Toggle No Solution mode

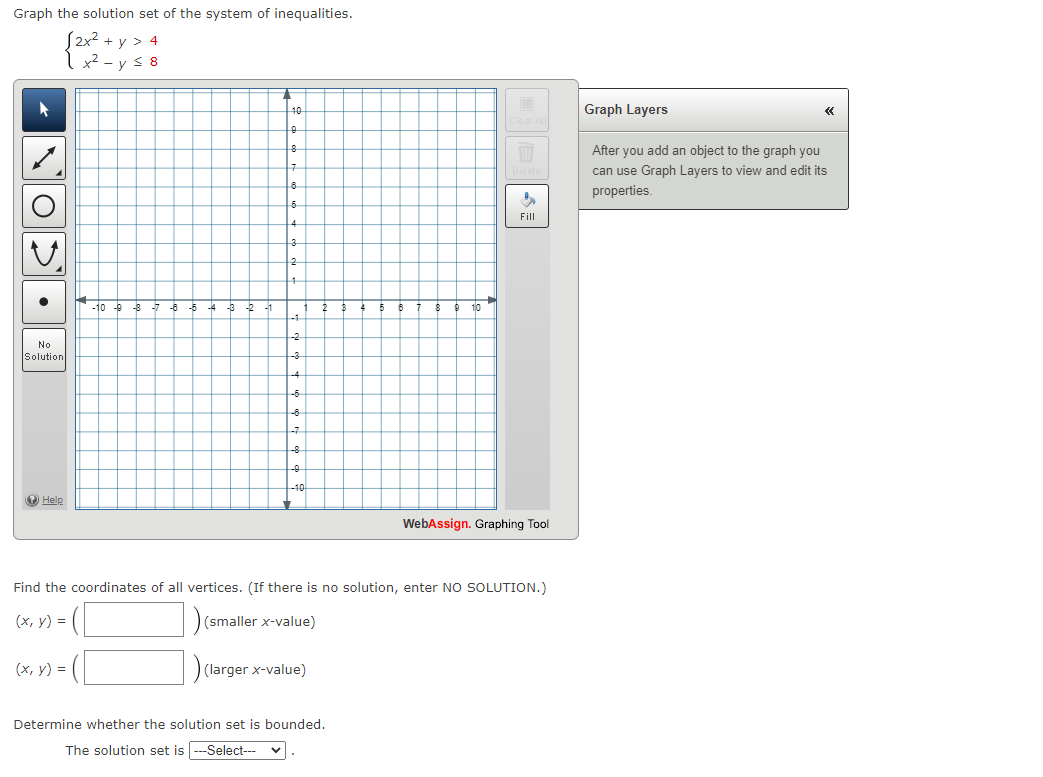point(43,349)
